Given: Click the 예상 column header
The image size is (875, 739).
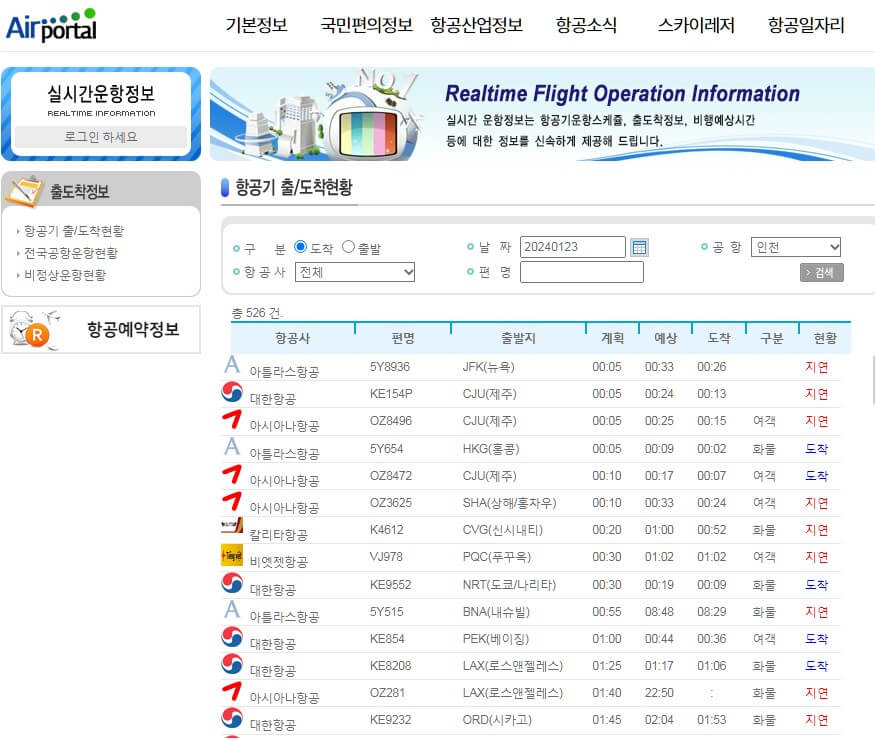Looking at the screenshot, I should click(x=666, y=338).
